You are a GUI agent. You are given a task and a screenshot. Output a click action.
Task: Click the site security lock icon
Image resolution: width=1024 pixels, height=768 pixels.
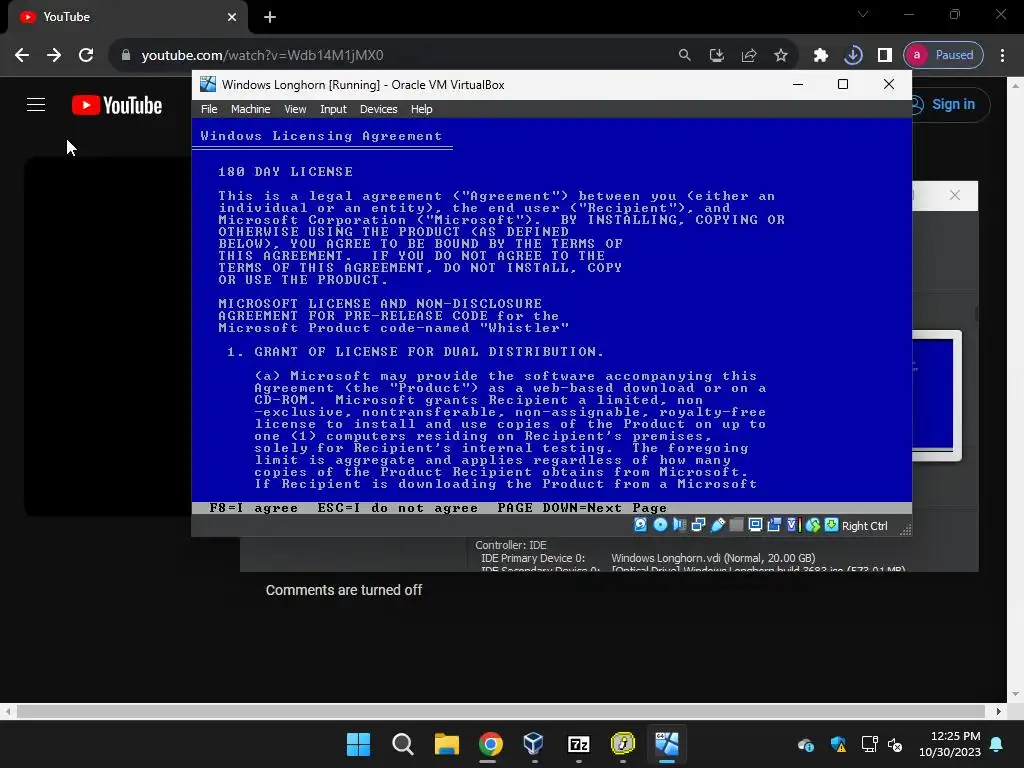(126, 55)
